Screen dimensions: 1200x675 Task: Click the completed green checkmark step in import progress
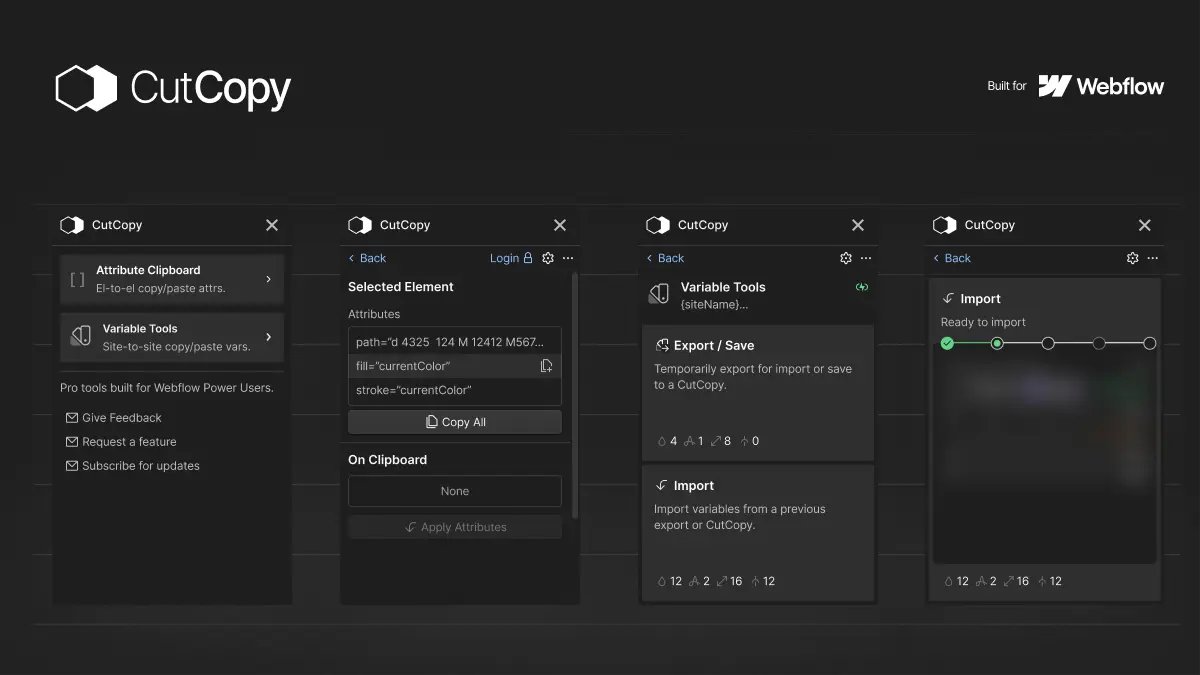click(947, 343)
